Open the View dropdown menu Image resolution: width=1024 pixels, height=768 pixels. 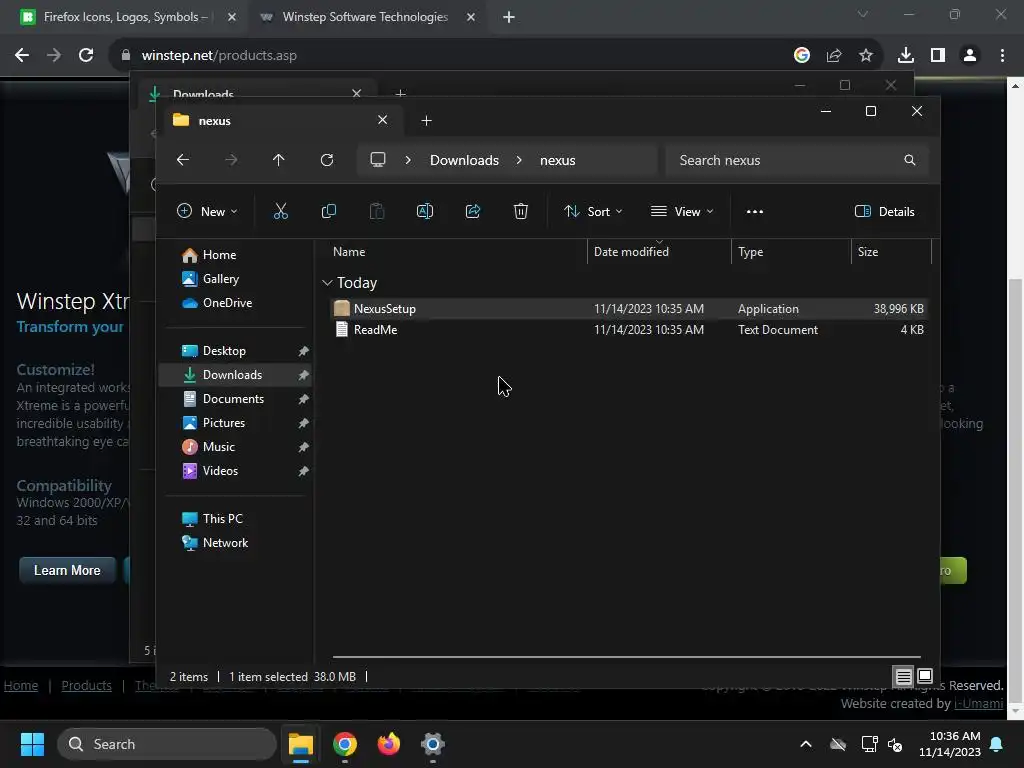pos(682,212)
